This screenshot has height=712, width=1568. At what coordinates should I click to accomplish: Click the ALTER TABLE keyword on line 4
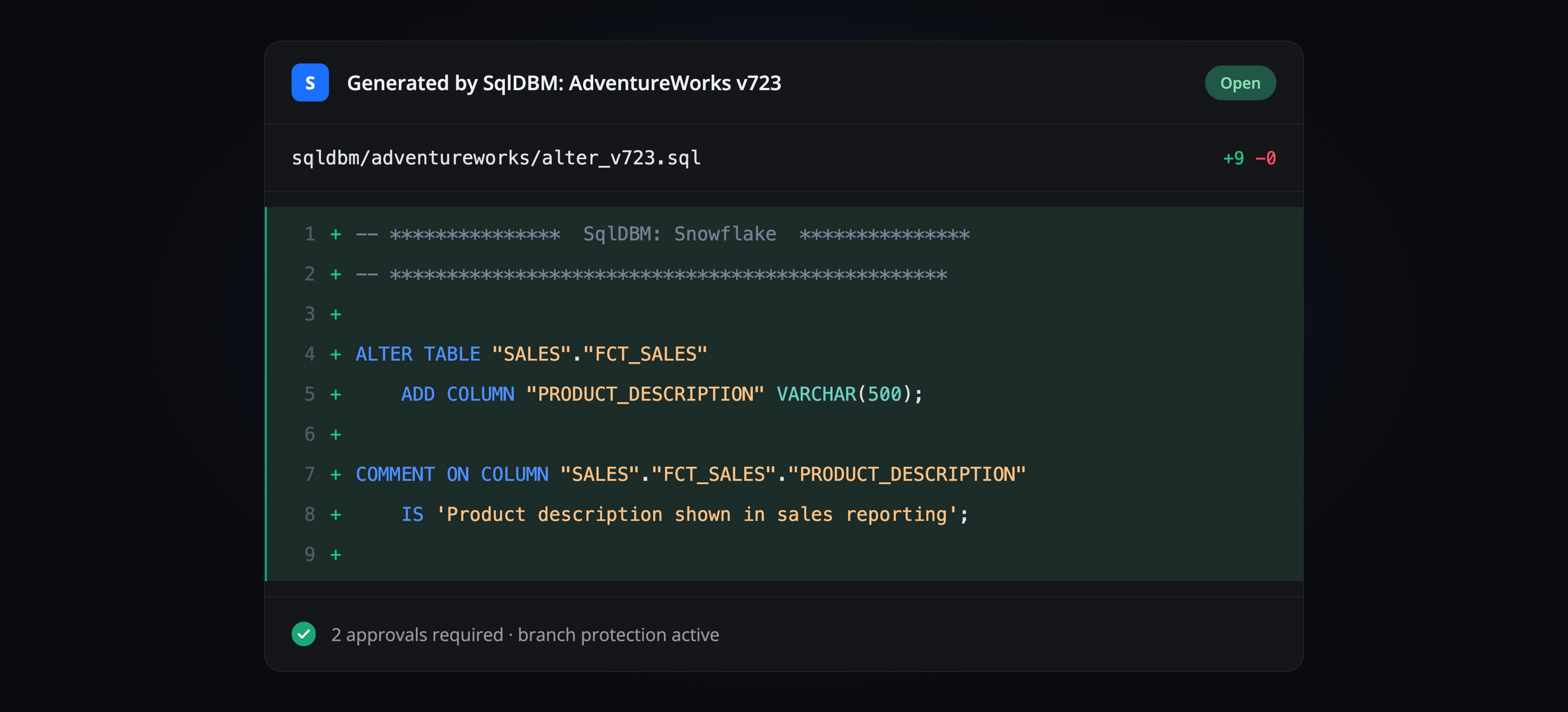click(418, 354)
